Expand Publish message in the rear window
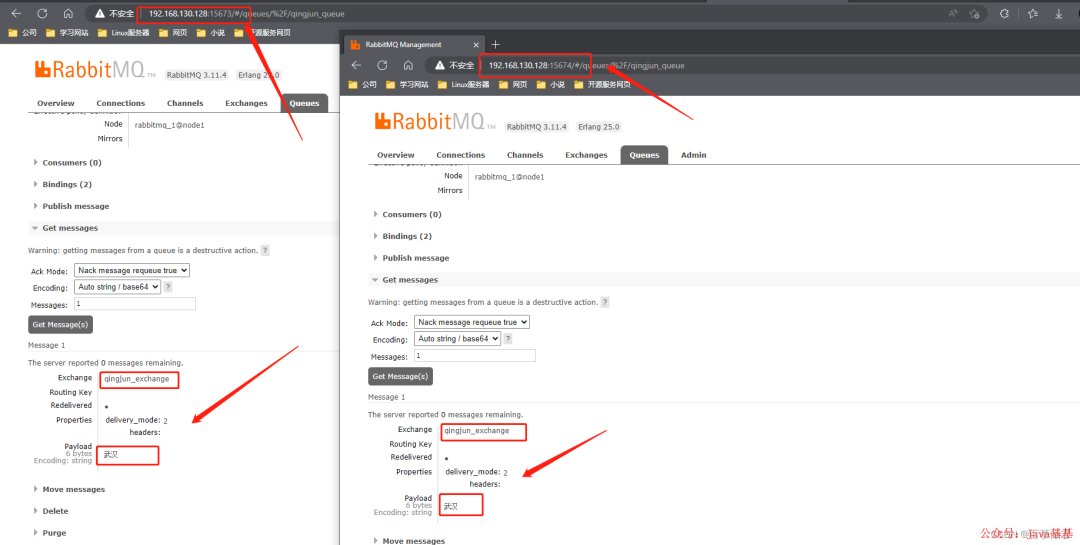 tap(72, 206)
